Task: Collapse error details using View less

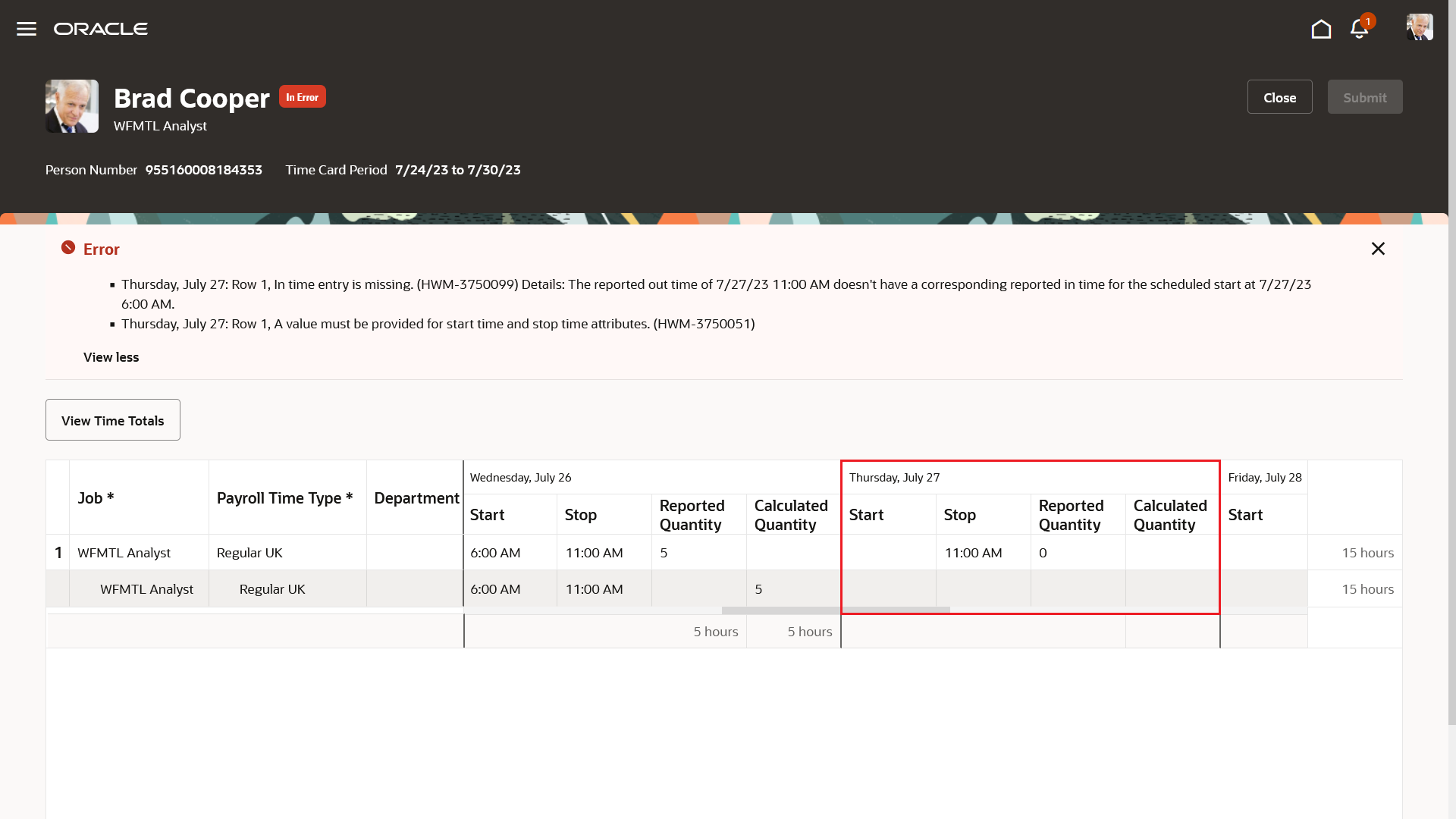Action: pos(111,357)
